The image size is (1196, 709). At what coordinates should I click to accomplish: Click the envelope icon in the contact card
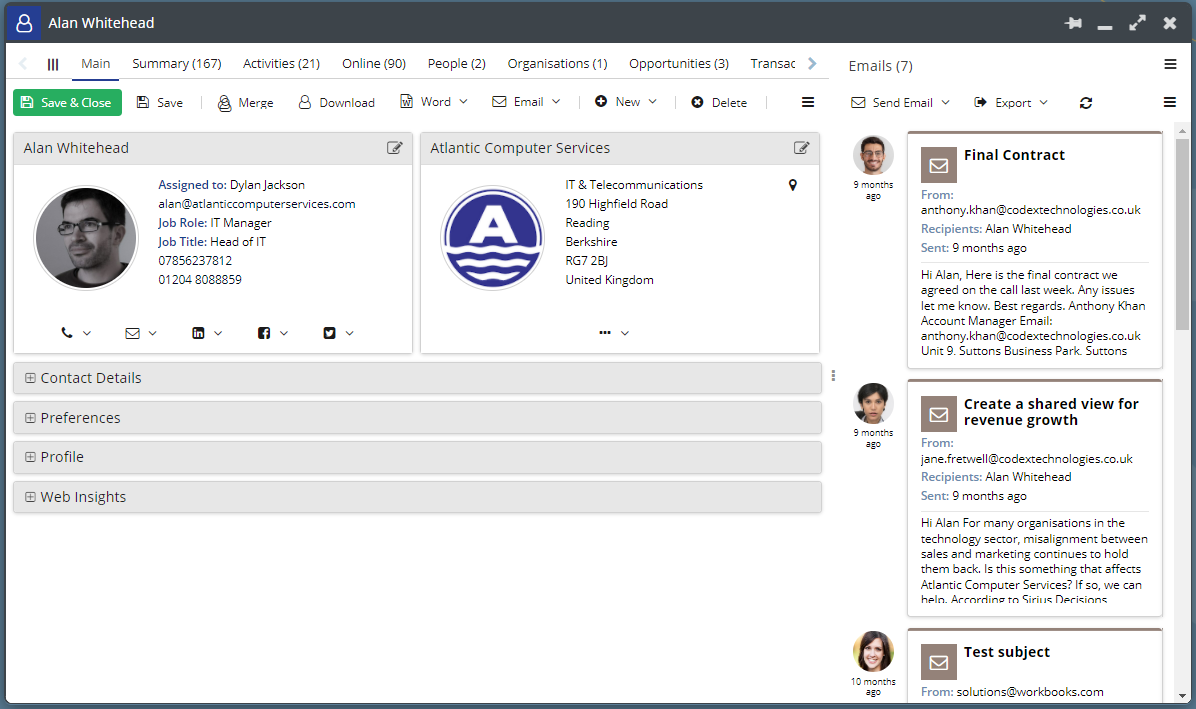point(135,332)
